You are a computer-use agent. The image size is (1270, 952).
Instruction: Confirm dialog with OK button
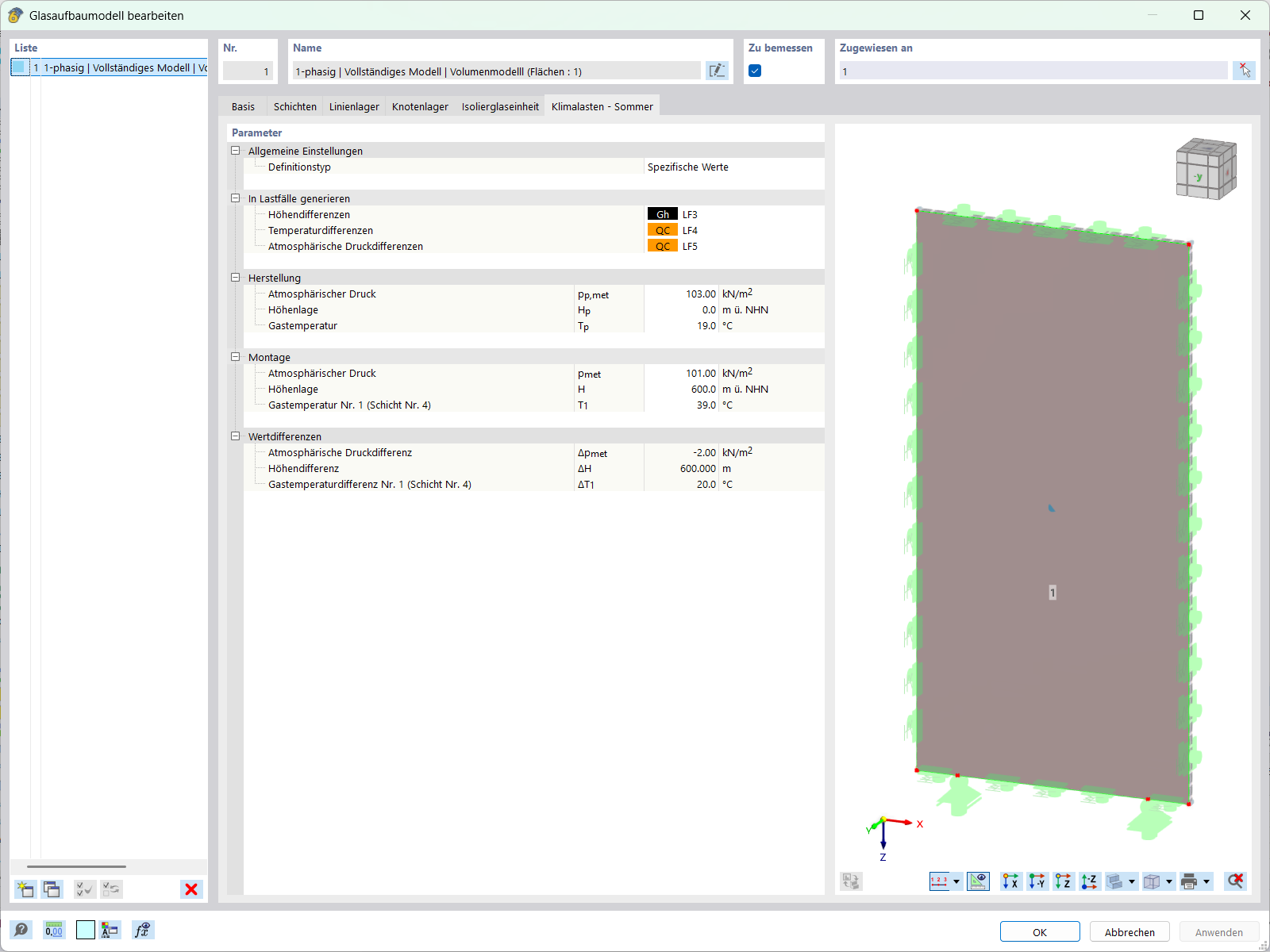(1040, 932)
